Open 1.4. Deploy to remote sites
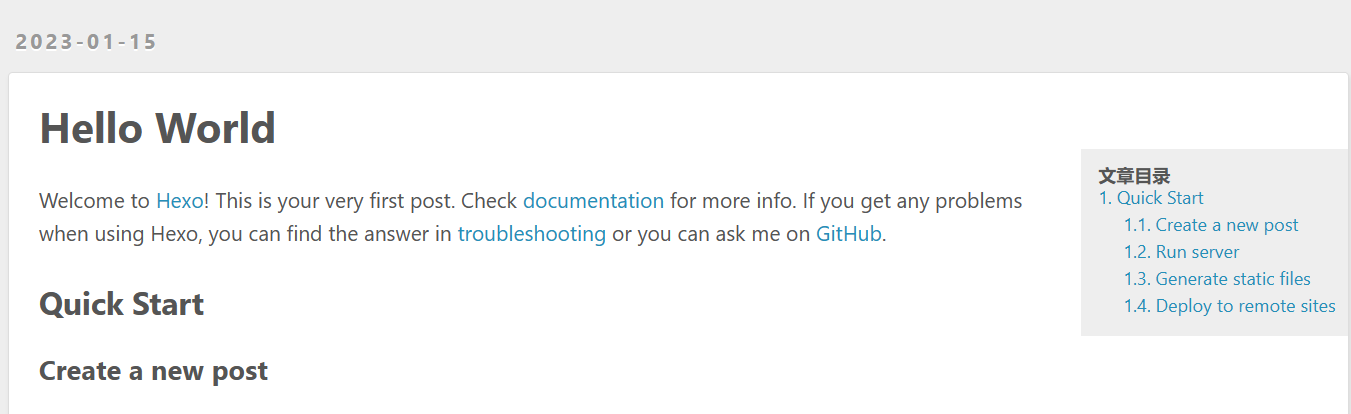 click(x=1229, y=306)
